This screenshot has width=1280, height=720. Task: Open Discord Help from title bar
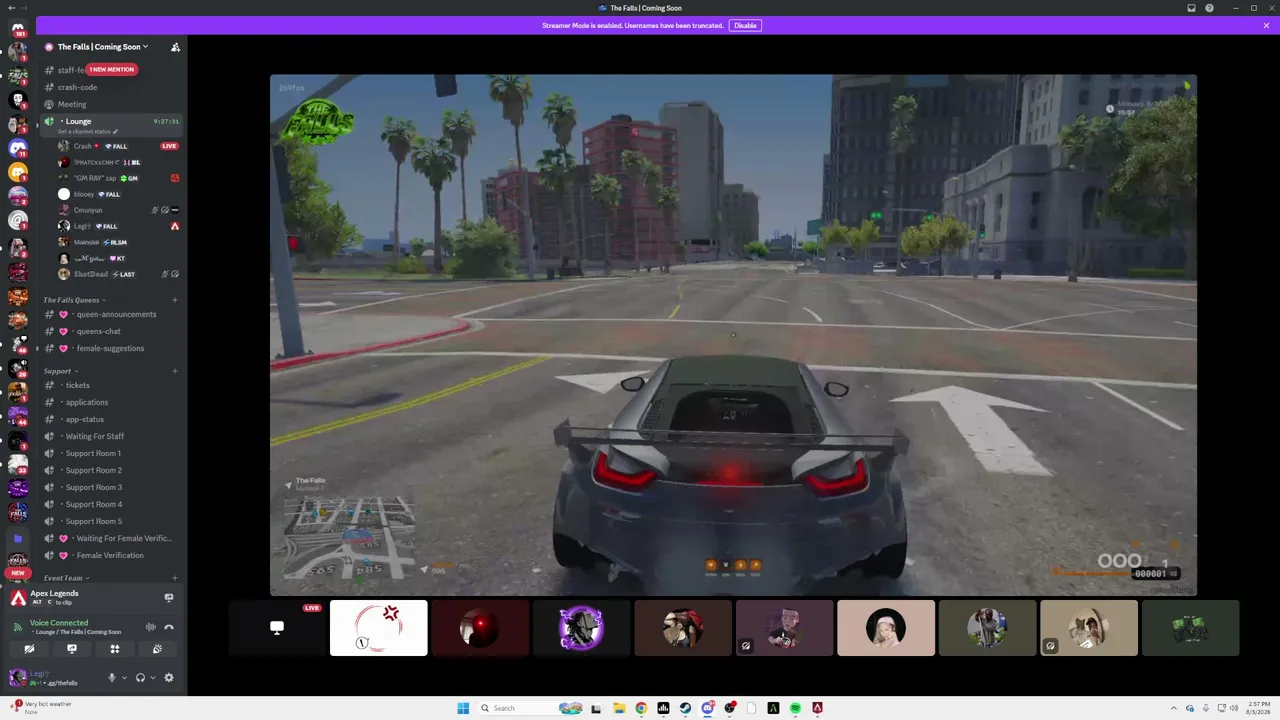[1210, 8]
